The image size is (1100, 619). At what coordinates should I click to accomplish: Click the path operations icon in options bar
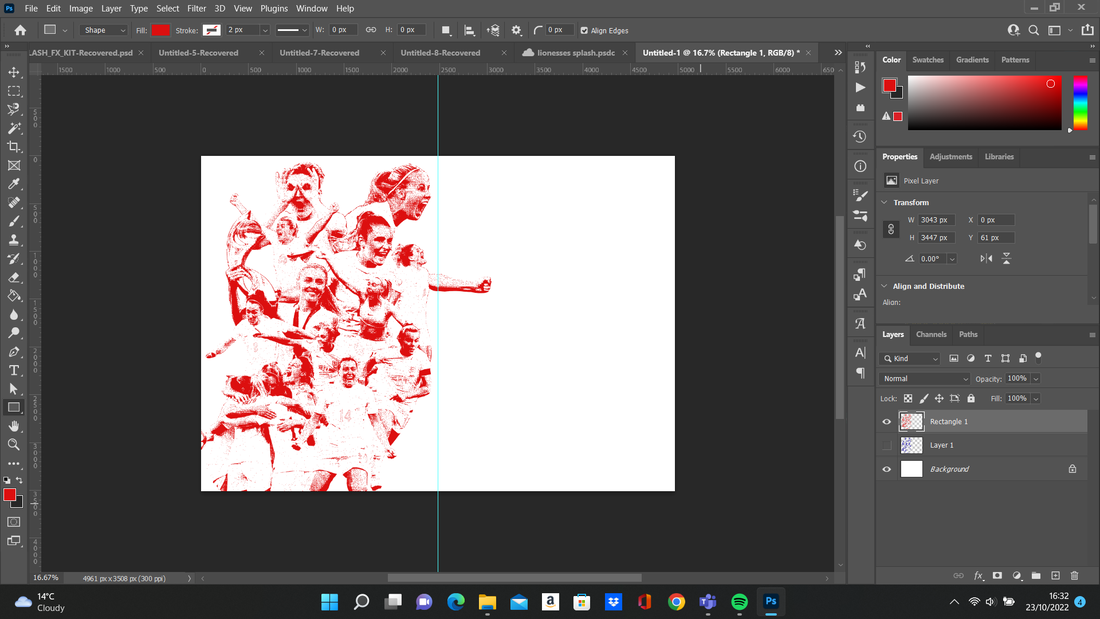coord(445,30)
